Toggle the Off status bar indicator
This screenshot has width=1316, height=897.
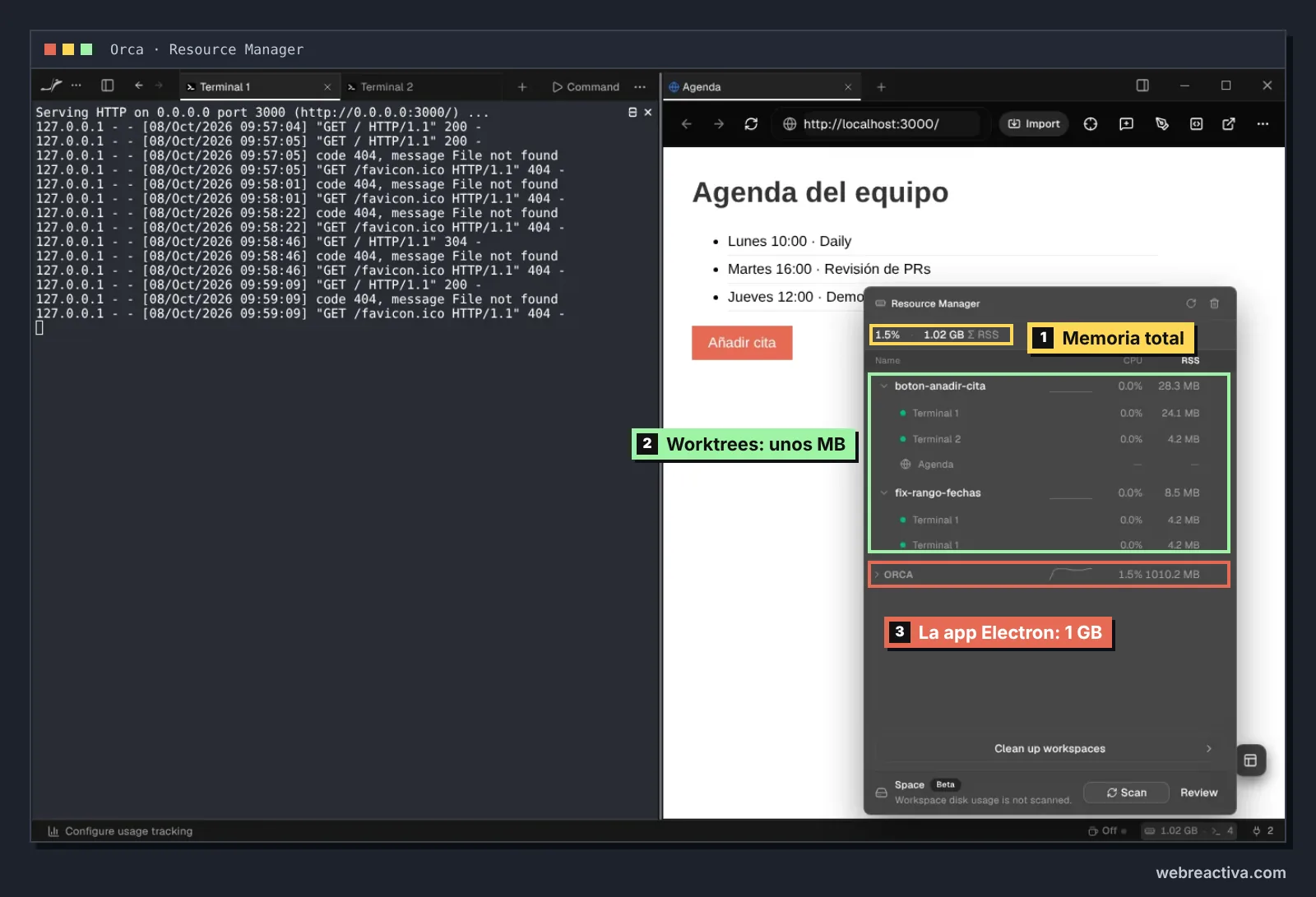coord(1107,831)
